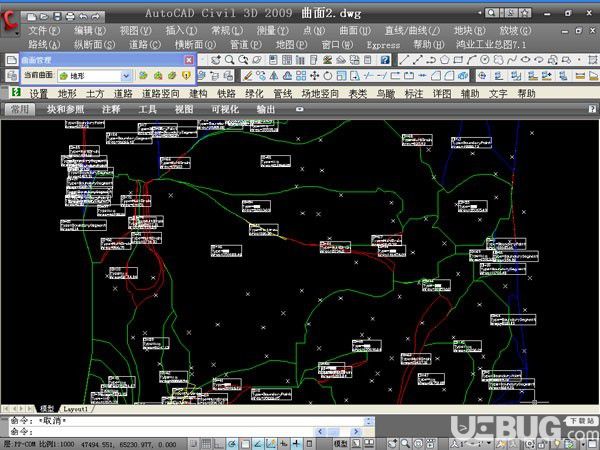This screenshot has height=450, width=600.
Task: Open the 鸿业工业总图7.1 menu
Action: pyautogui.click(x=491, y=45)
